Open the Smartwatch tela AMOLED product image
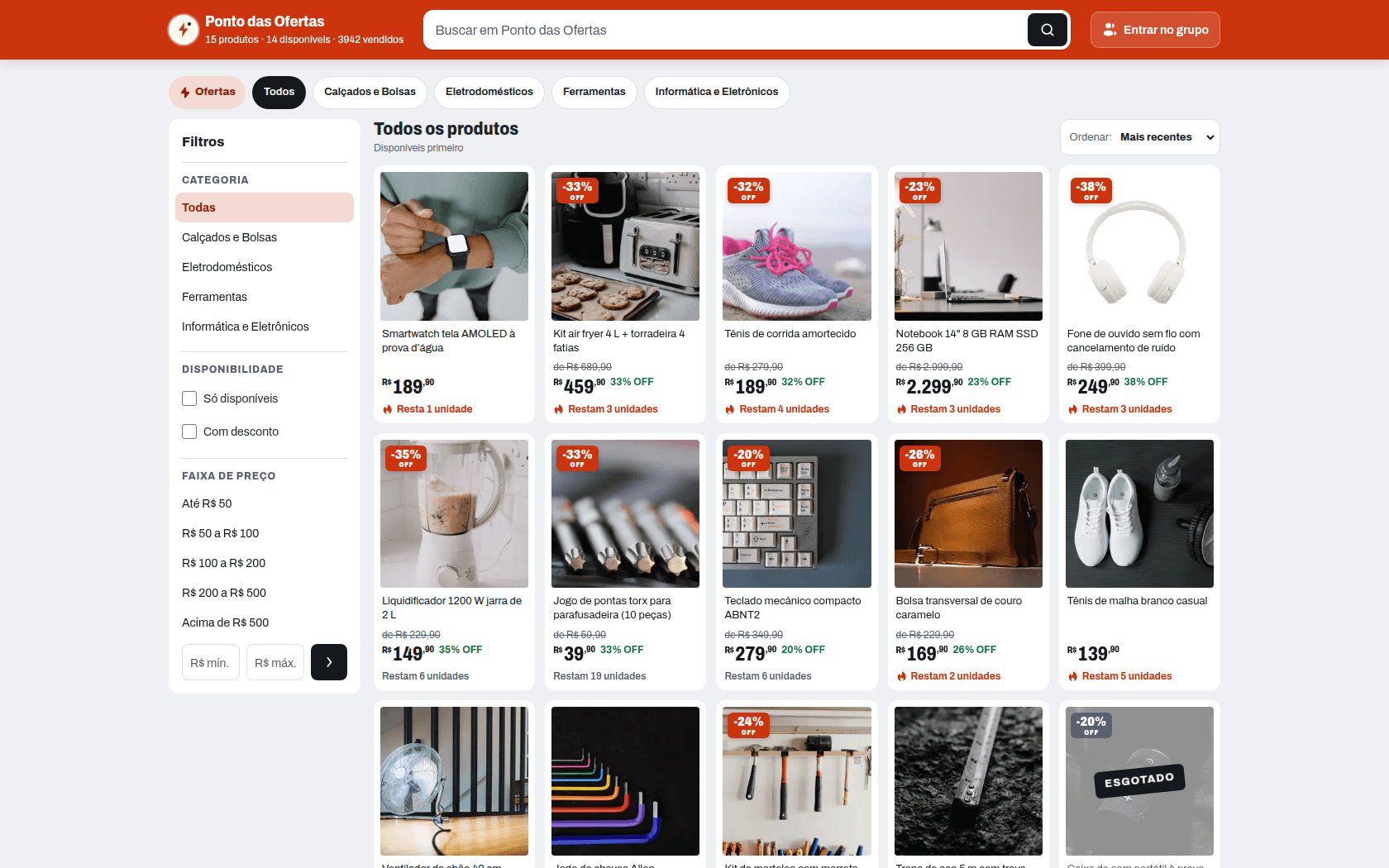This screenshot has height=868, width=1389. pos(454,246)
